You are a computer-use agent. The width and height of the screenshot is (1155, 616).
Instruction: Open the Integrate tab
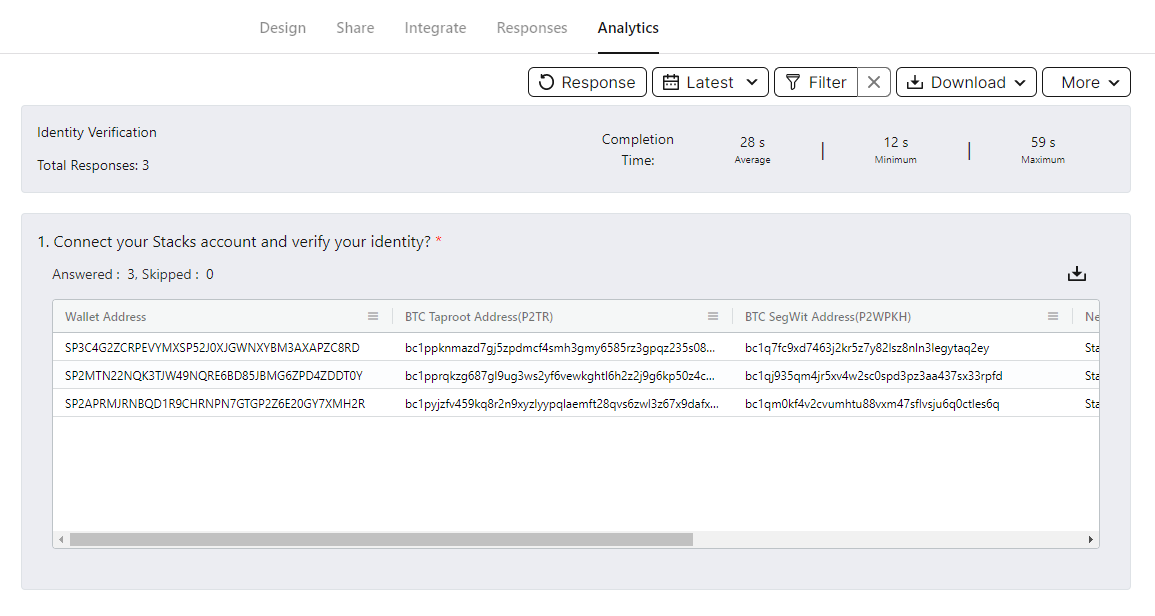(x=435, y=28)
